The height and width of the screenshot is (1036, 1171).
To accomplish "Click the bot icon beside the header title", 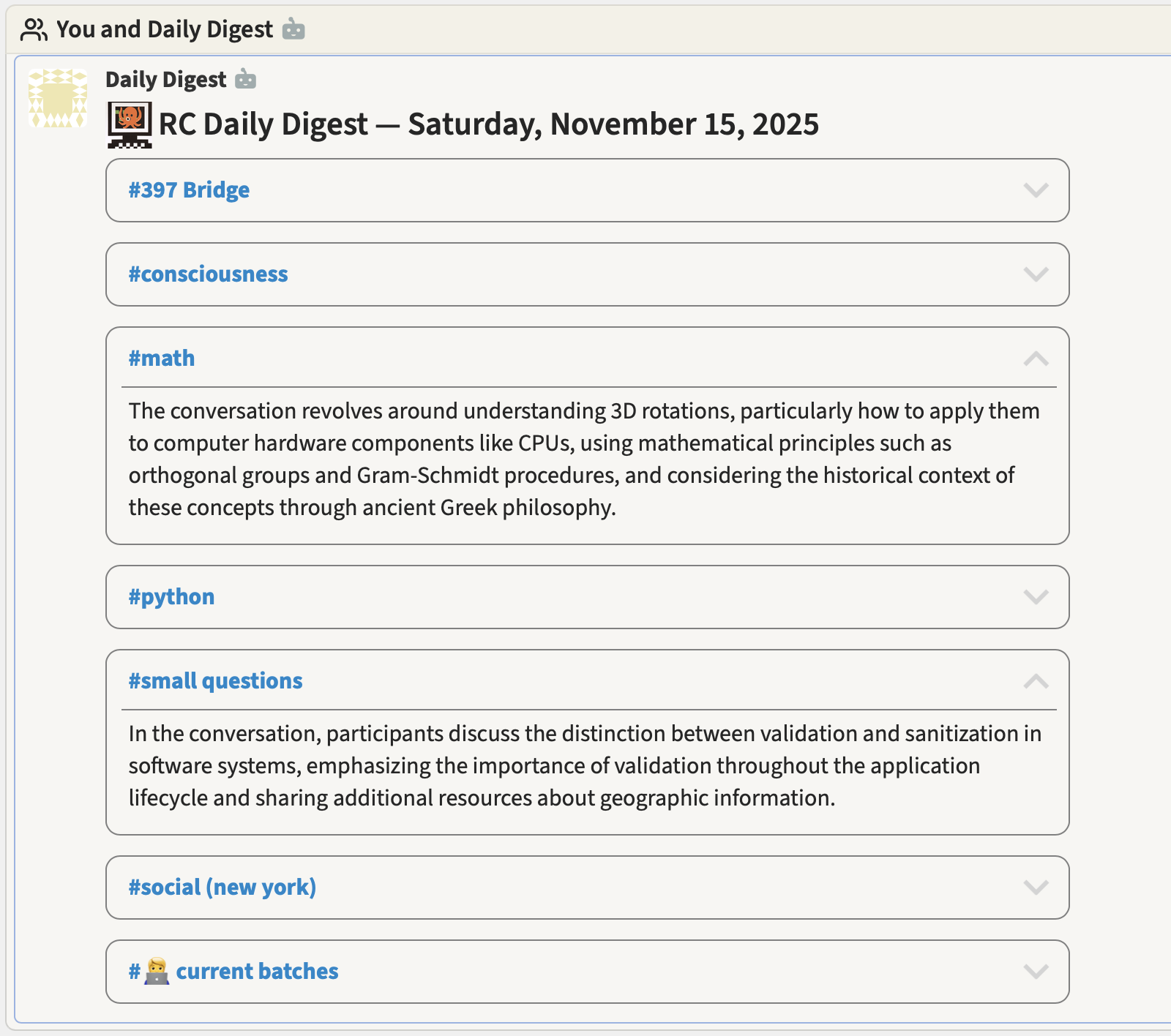I will [x=293, y=29].
